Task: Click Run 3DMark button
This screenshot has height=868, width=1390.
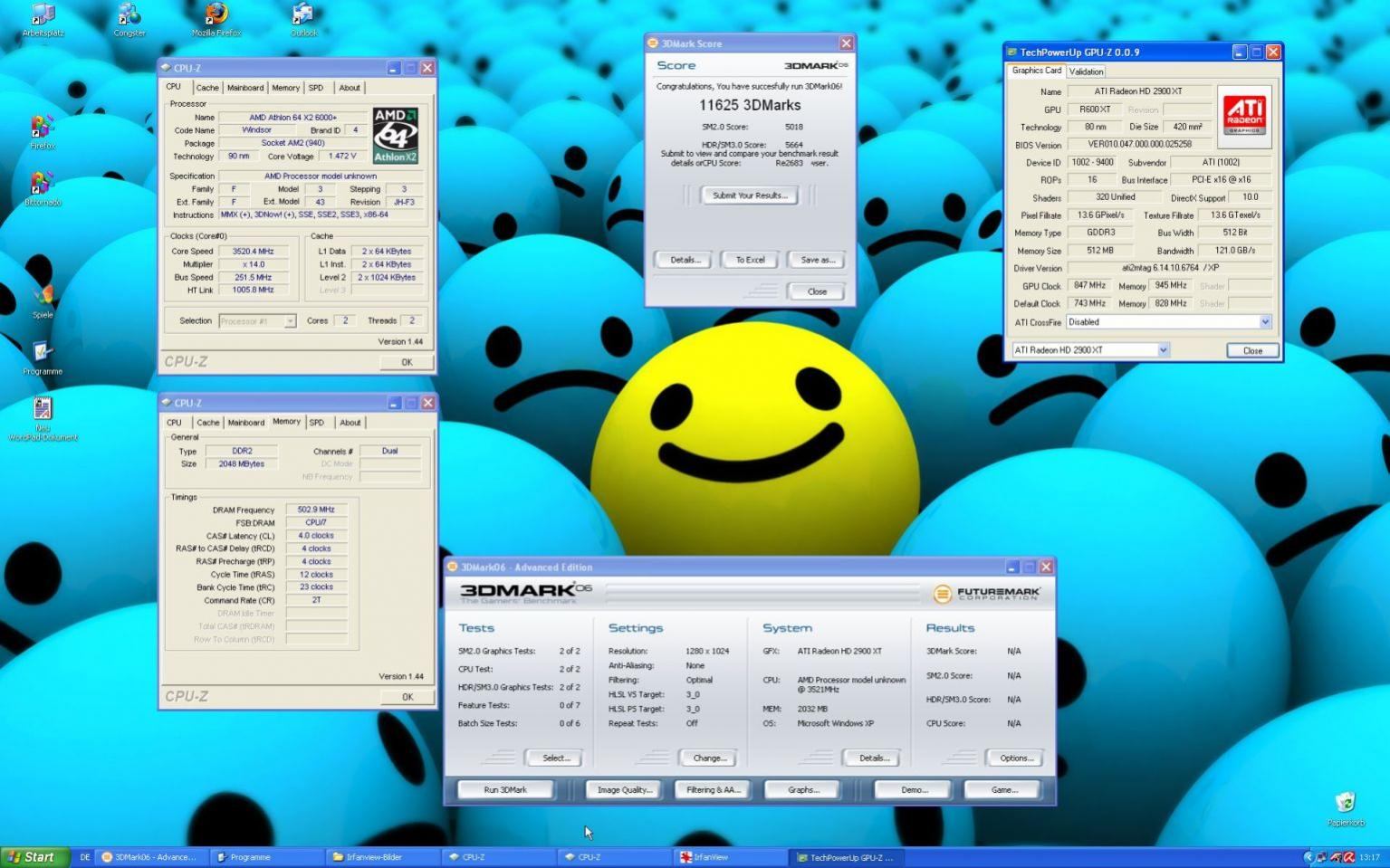Action: pos(505,790)
